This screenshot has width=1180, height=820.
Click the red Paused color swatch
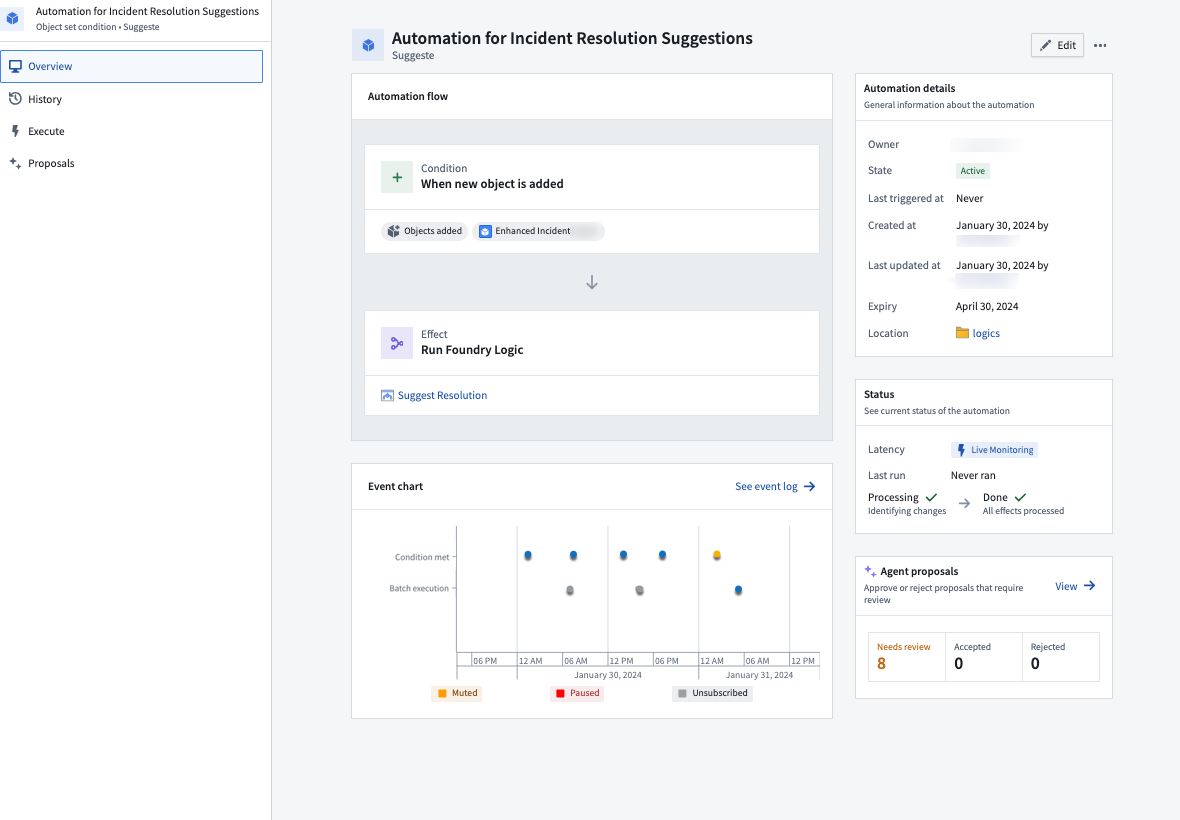point(560,694)
